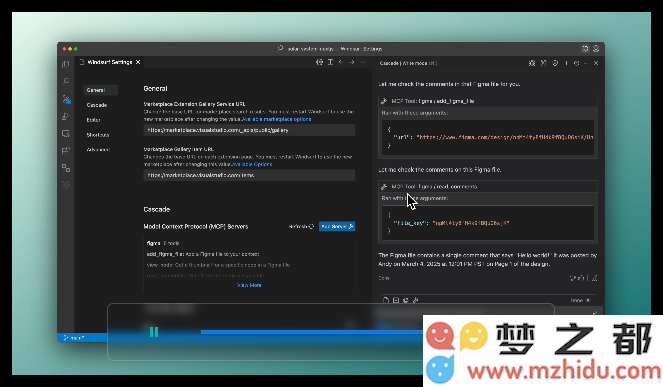
Task: Click the file icon in Cascade input toolbar
Action: click(386, 300)
